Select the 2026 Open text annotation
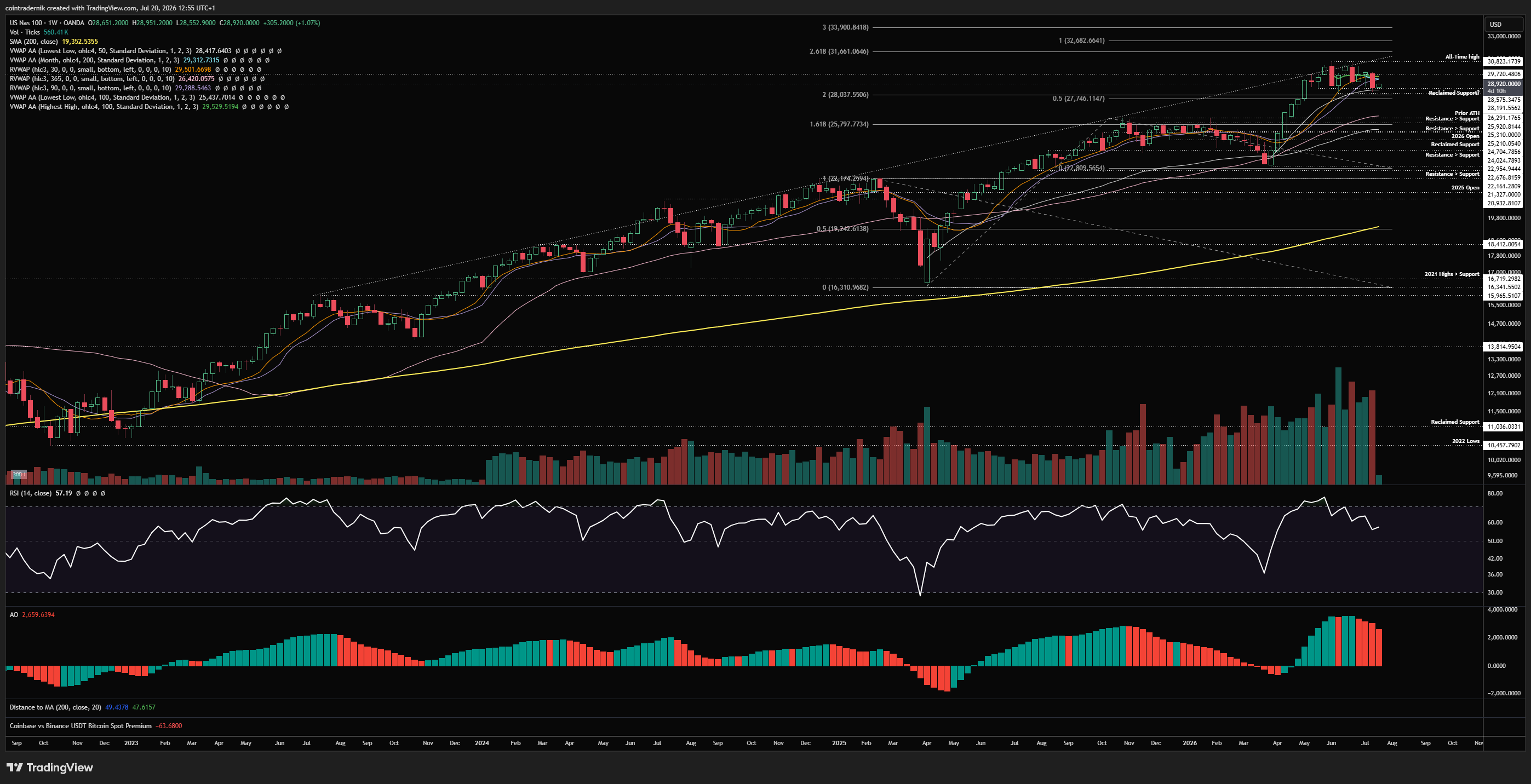Screen dimensions: 1531x784 [x=1465, y=136]
